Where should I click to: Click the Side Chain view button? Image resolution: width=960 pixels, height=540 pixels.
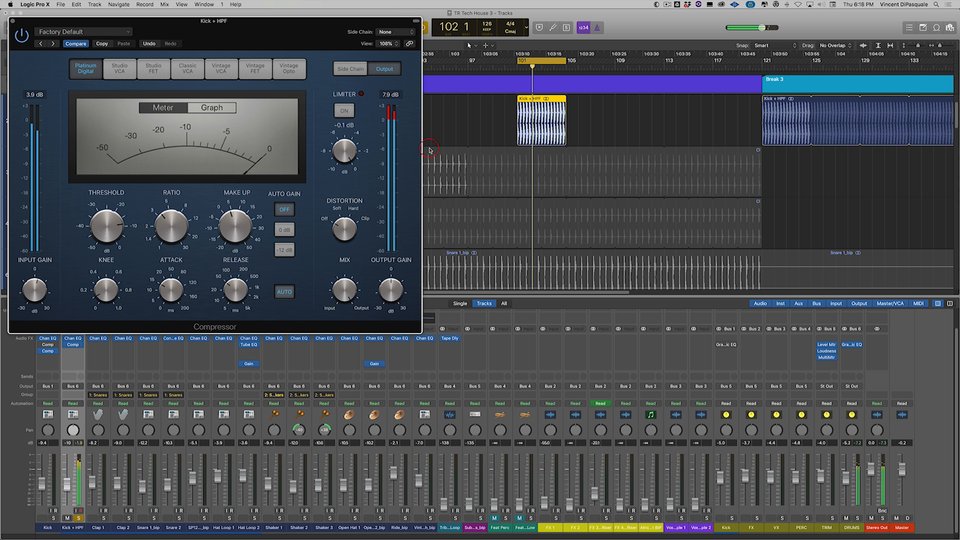tap(350, 69)
